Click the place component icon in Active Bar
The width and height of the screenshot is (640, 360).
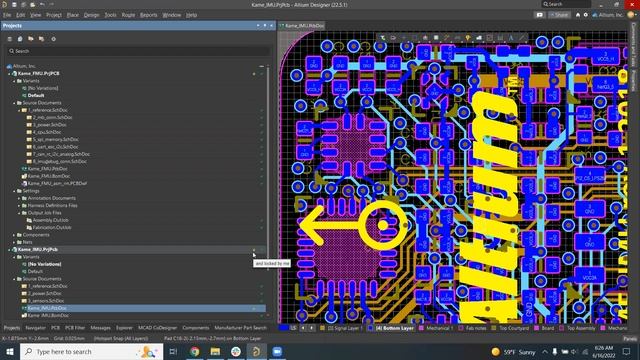coord(436,38)
